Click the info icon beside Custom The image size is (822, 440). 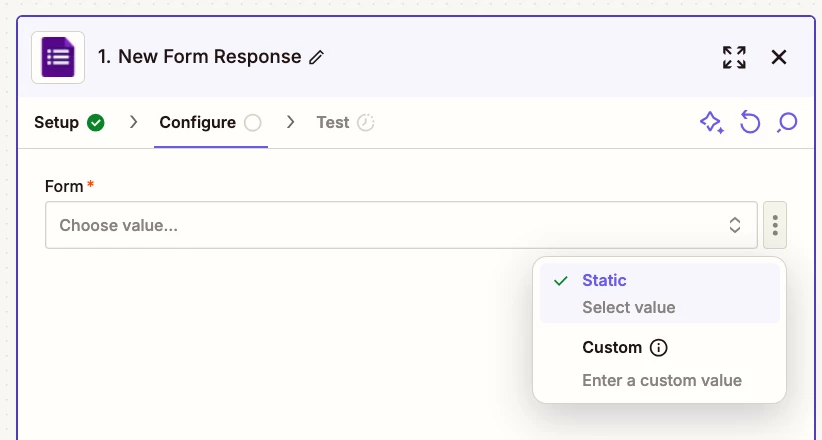(658, 347)
